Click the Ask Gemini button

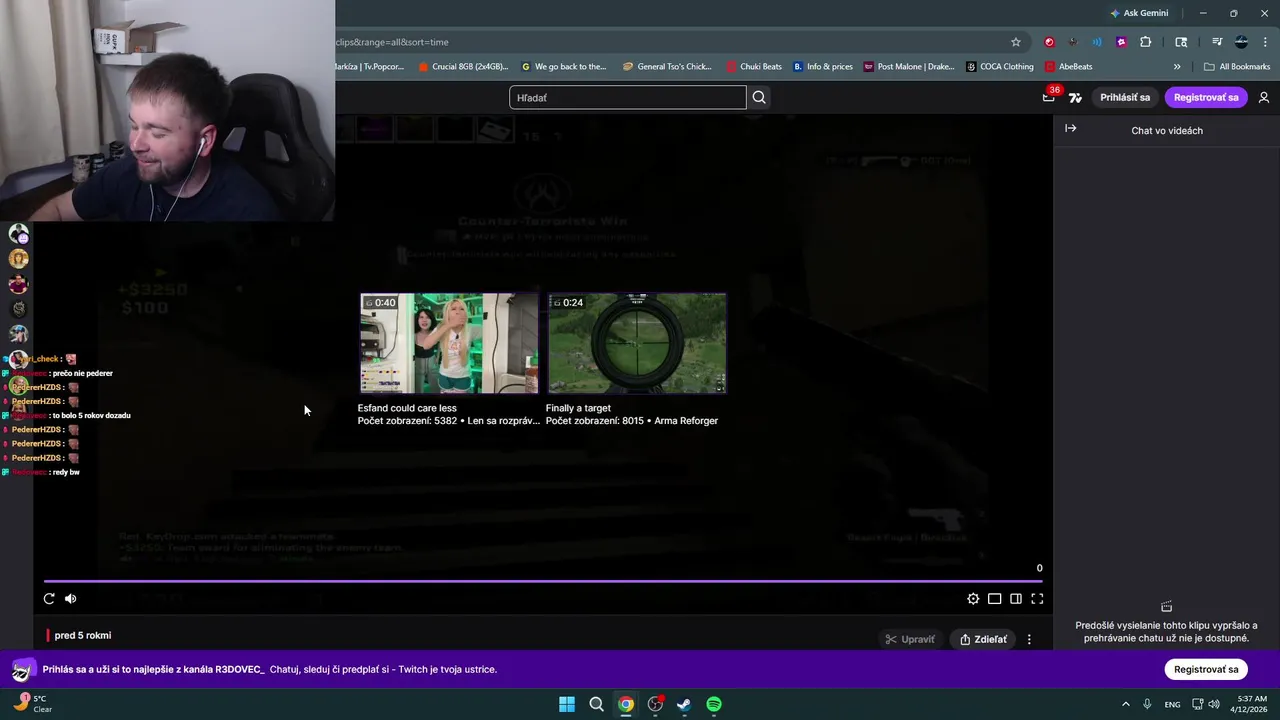[1139, 13]
